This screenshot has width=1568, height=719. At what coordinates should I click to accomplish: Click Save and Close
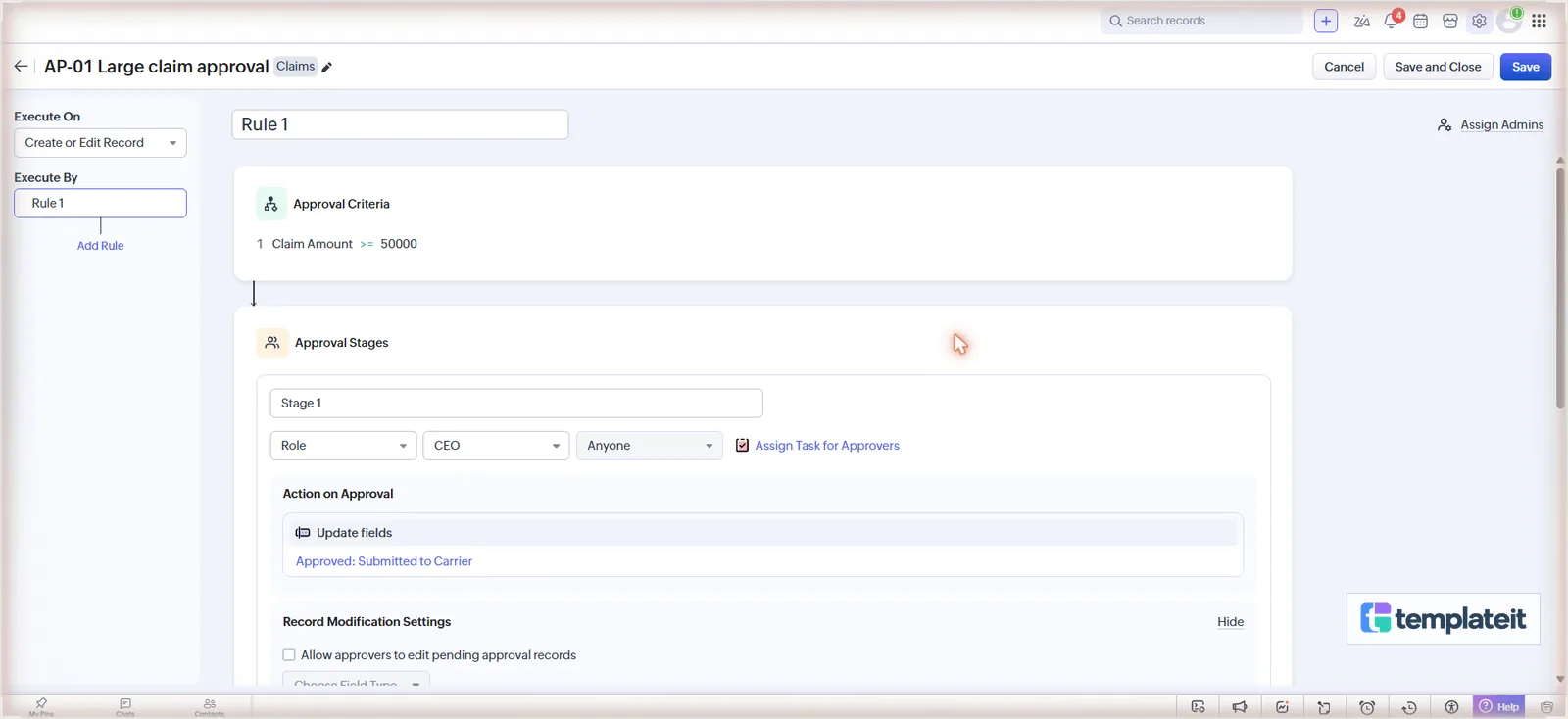coord(1438,67)
